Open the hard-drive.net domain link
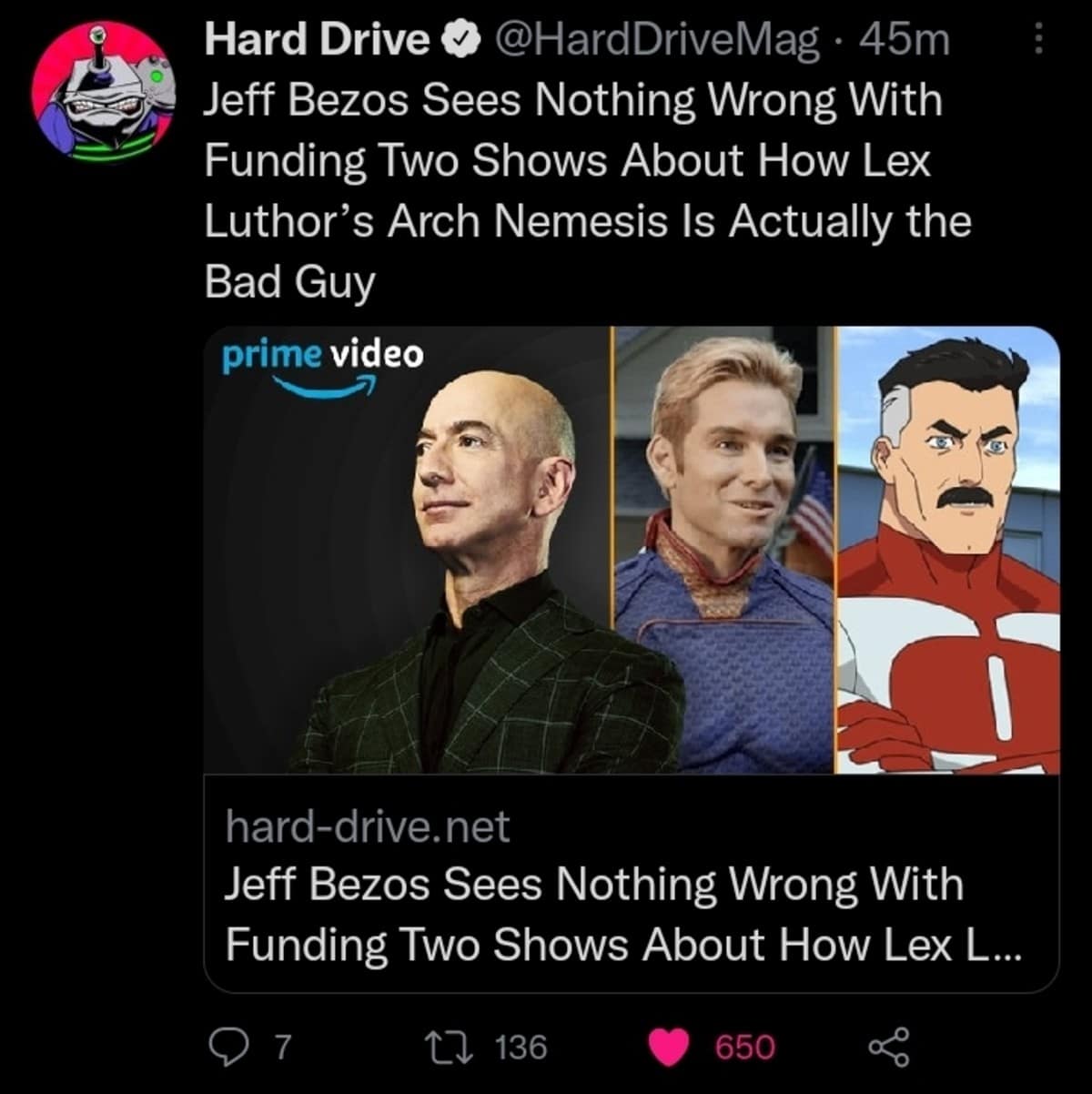The width and height of the screenshot is (1092, 1094). (x=368, y=826)
